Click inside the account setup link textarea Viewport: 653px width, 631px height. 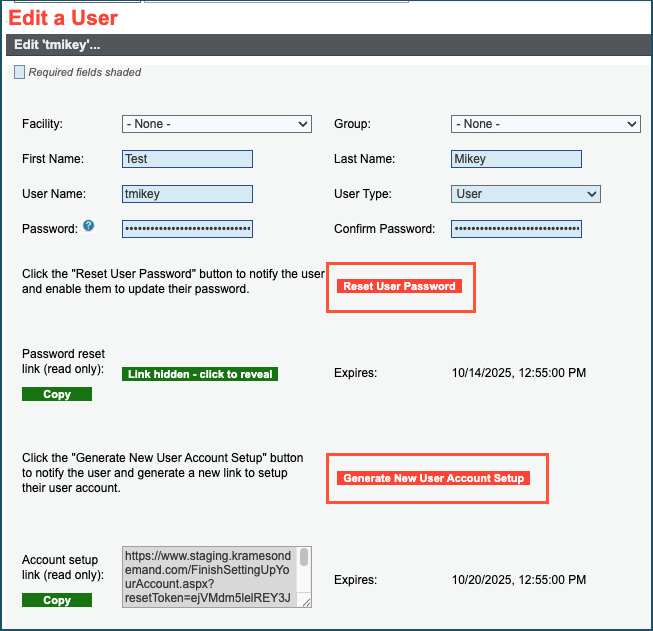point(210,576)
